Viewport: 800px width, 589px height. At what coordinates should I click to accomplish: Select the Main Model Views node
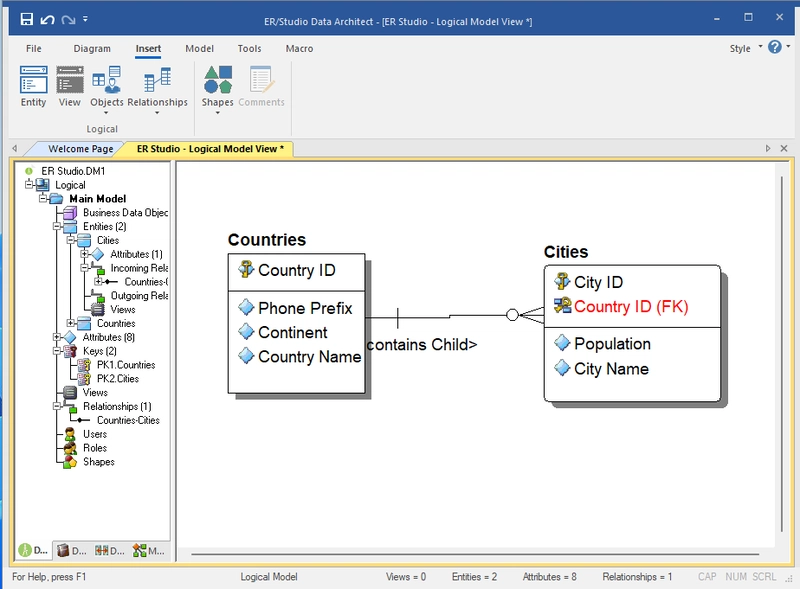(x=95, y=392)
